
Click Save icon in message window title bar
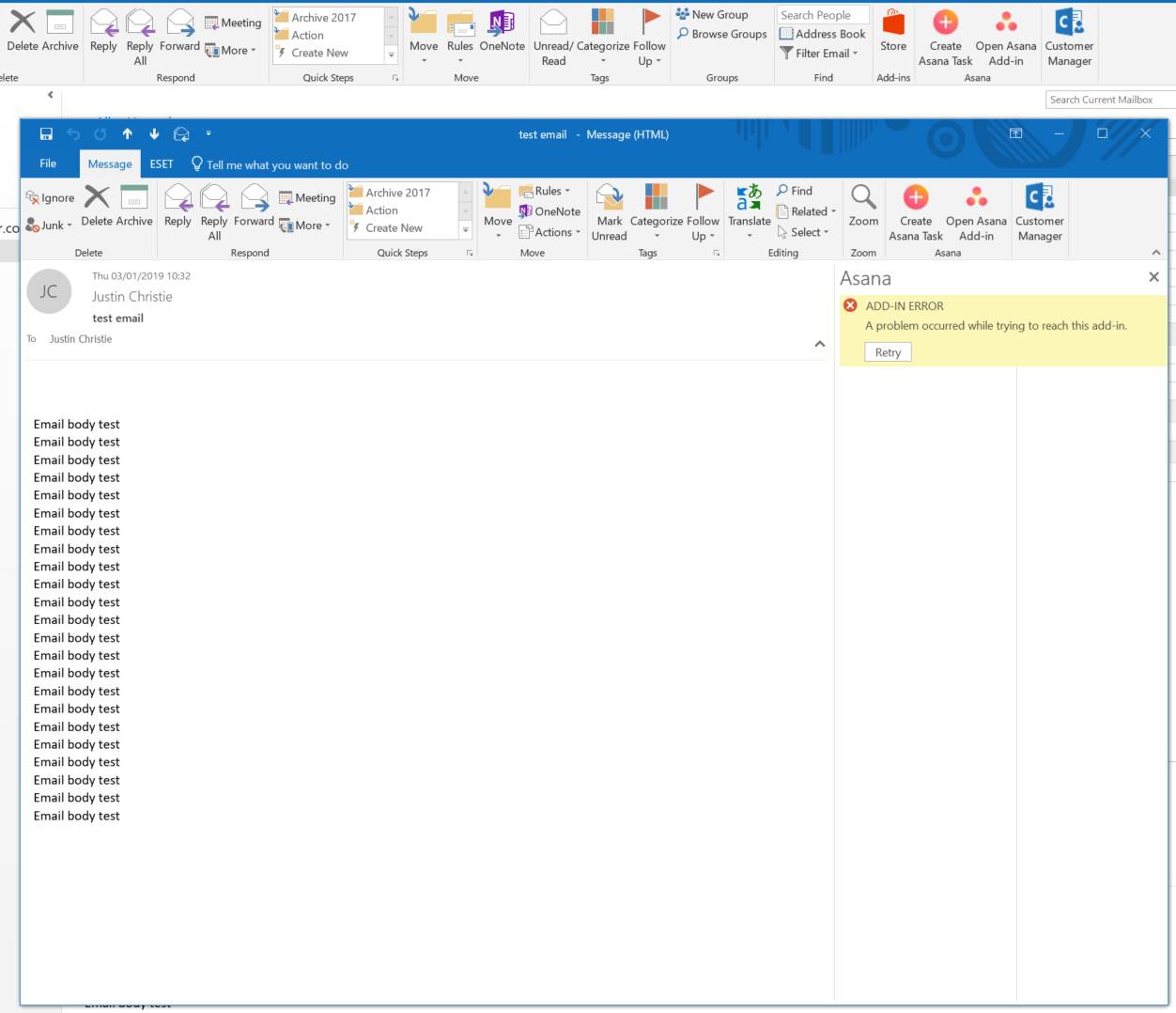pyautogui.click(x=46, y=134)
